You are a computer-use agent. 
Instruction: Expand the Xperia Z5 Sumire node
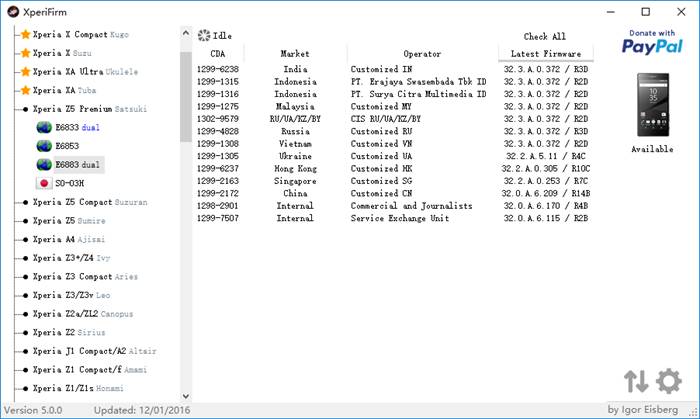25,221
